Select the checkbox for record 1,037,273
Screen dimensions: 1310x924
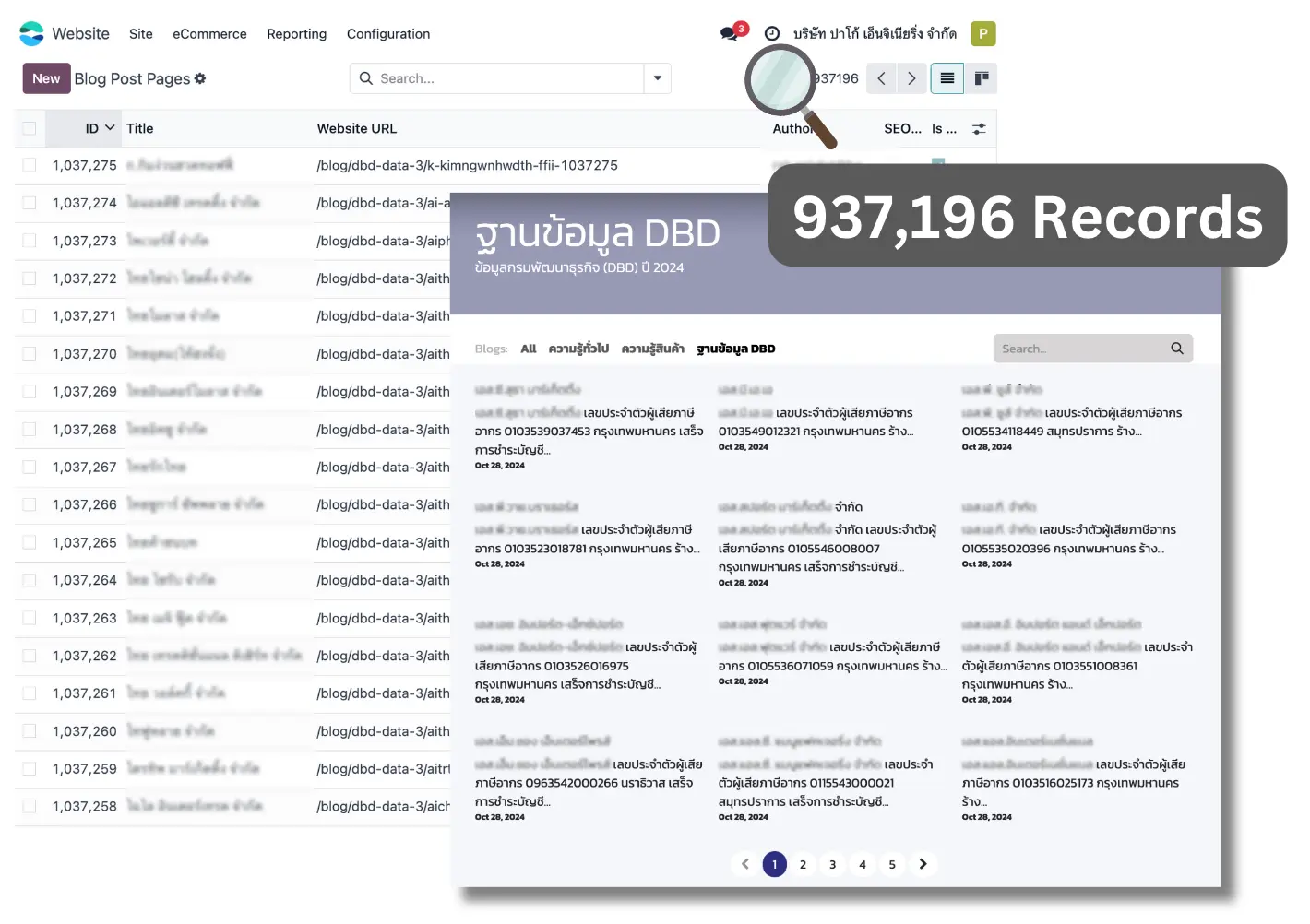[30, 241]
